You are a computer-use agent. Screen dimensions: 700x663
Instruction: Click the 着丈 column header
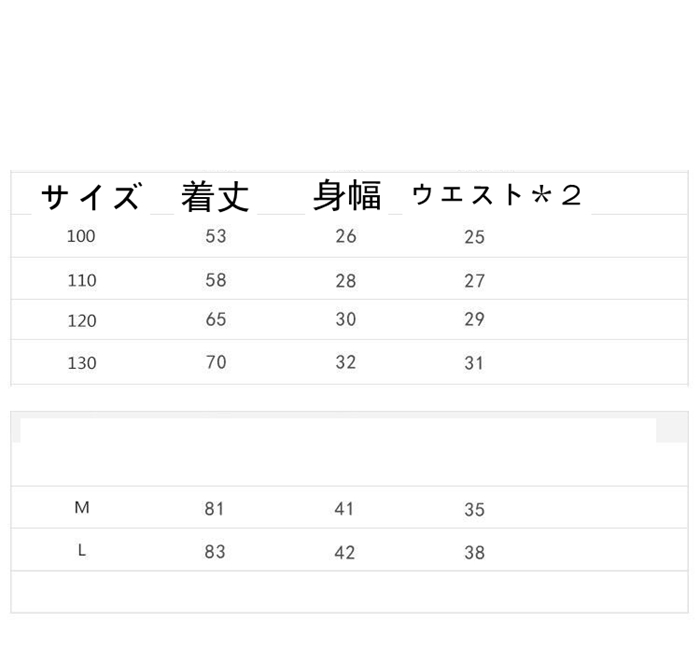[x=215, y=196]
